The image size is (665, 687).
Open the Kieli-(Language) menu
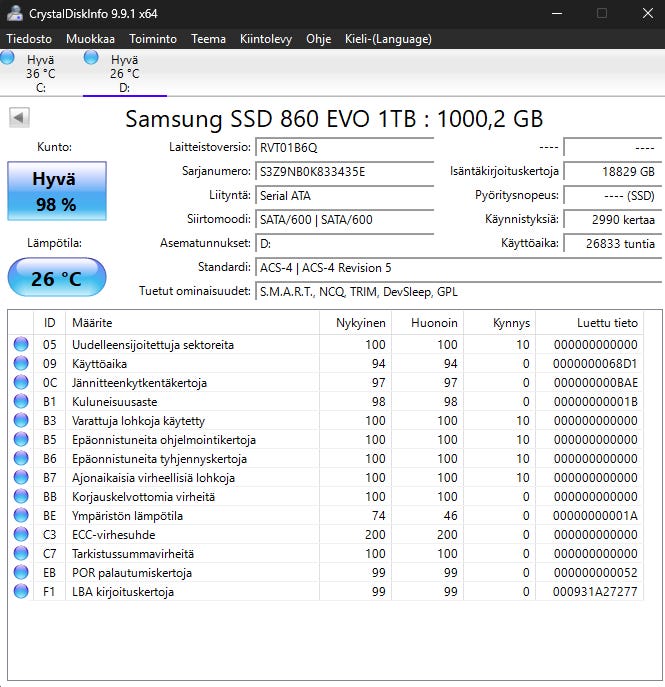(x=388, y=39)
